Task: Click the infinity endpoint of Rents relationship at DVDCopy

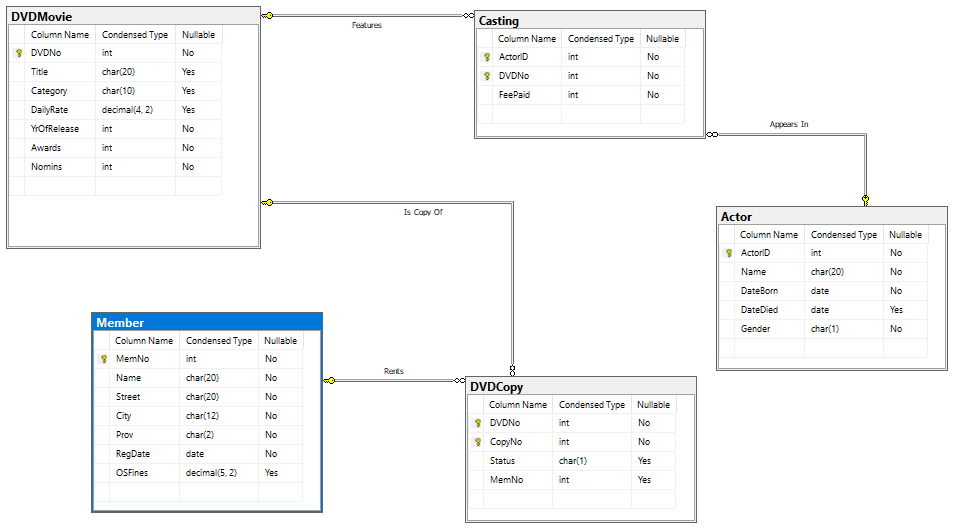Action: click(x=459, y=381)
